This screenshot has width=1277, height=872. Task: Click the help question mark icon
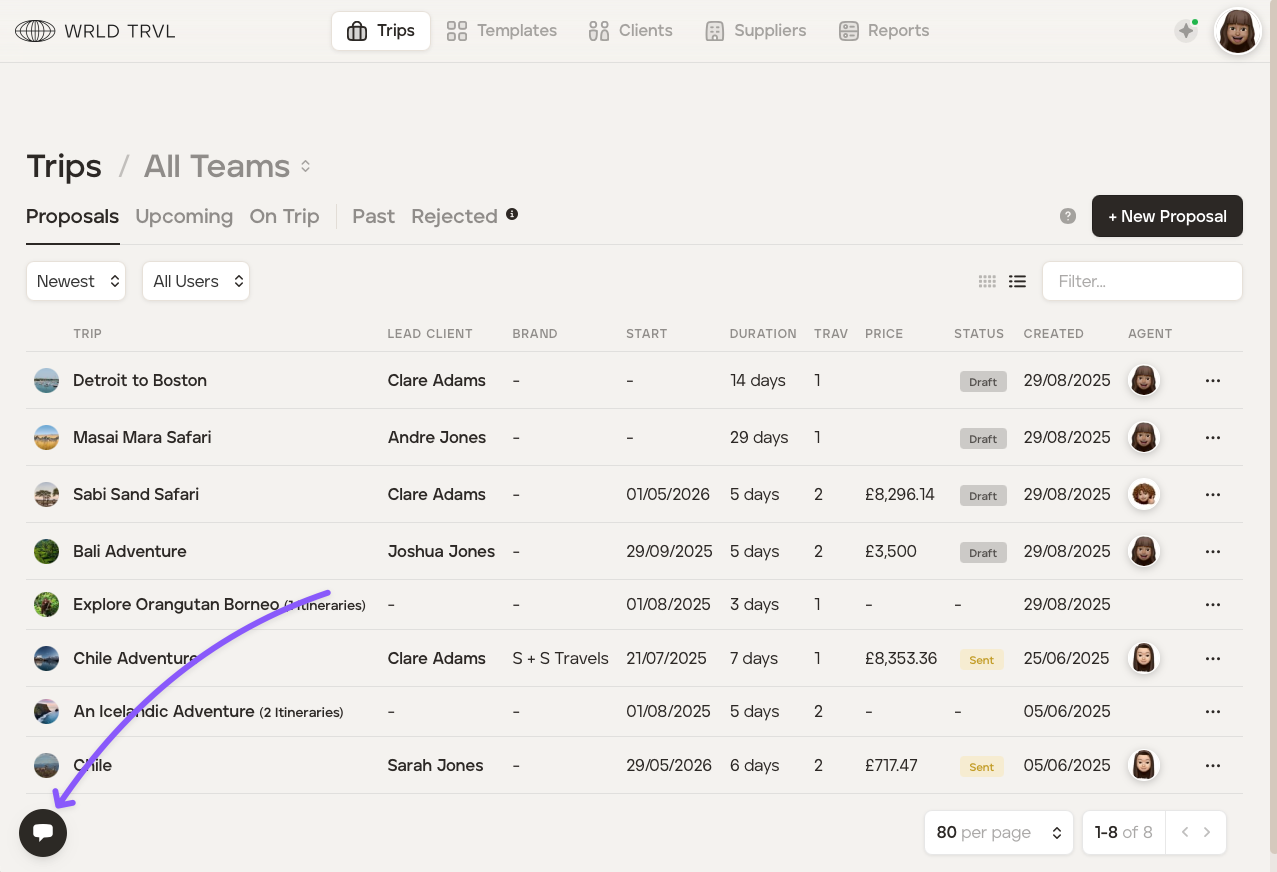pyautogui.click(x=1068, y=216)
